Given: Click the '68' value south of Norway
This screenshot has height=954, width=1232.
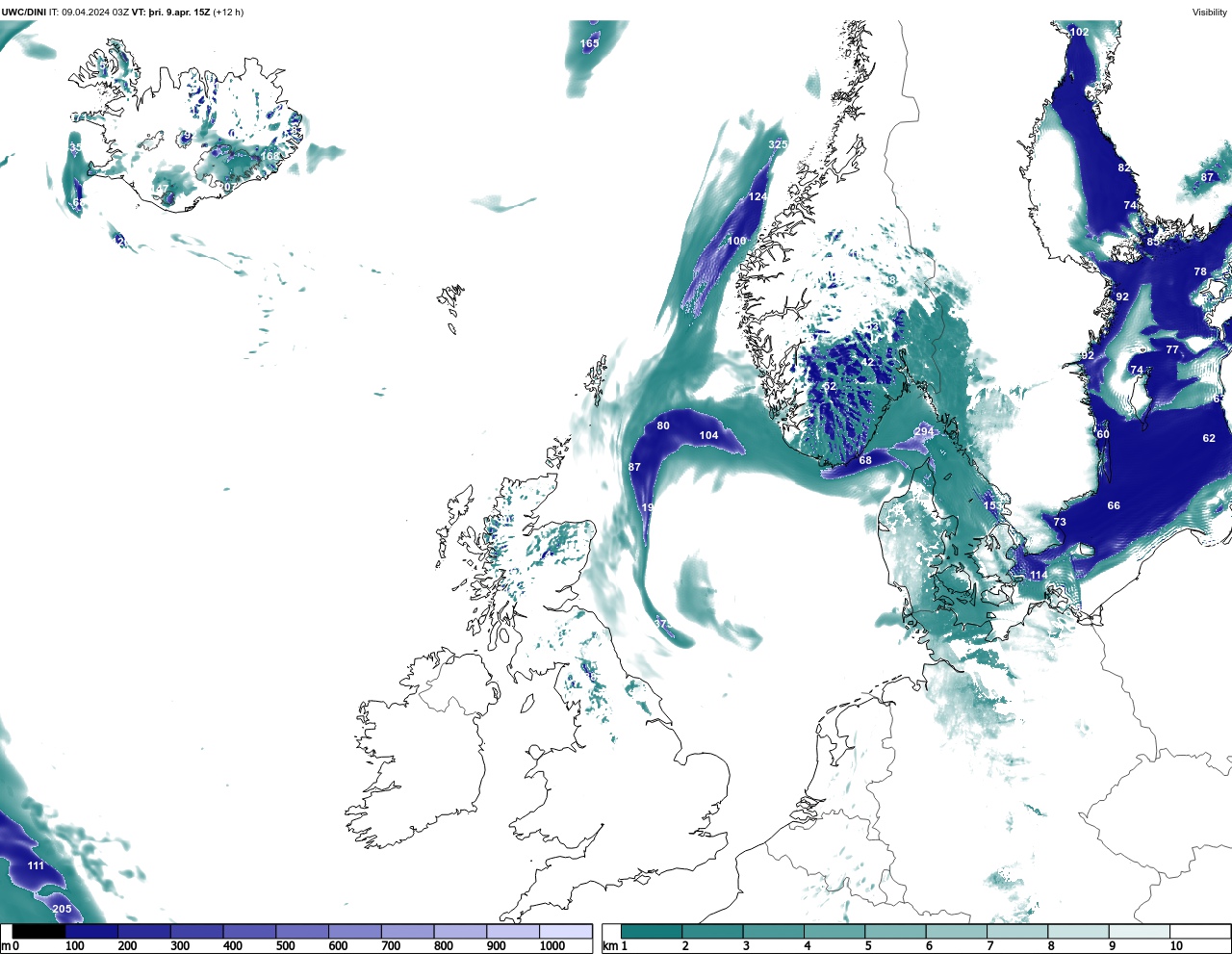Looking at the screenshot, I should (865, 460).
